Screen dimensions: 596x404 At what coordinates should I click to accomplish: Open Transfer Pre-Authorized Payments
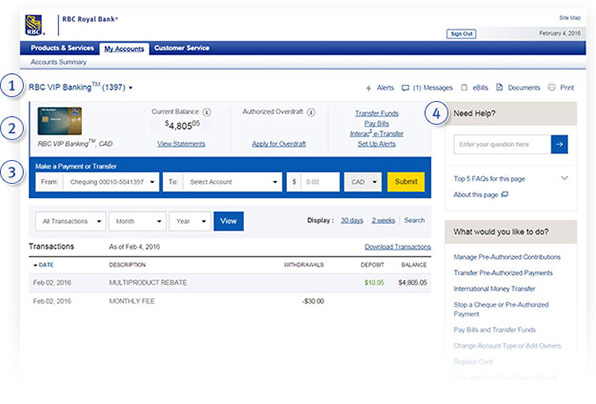tap(503, 273)
